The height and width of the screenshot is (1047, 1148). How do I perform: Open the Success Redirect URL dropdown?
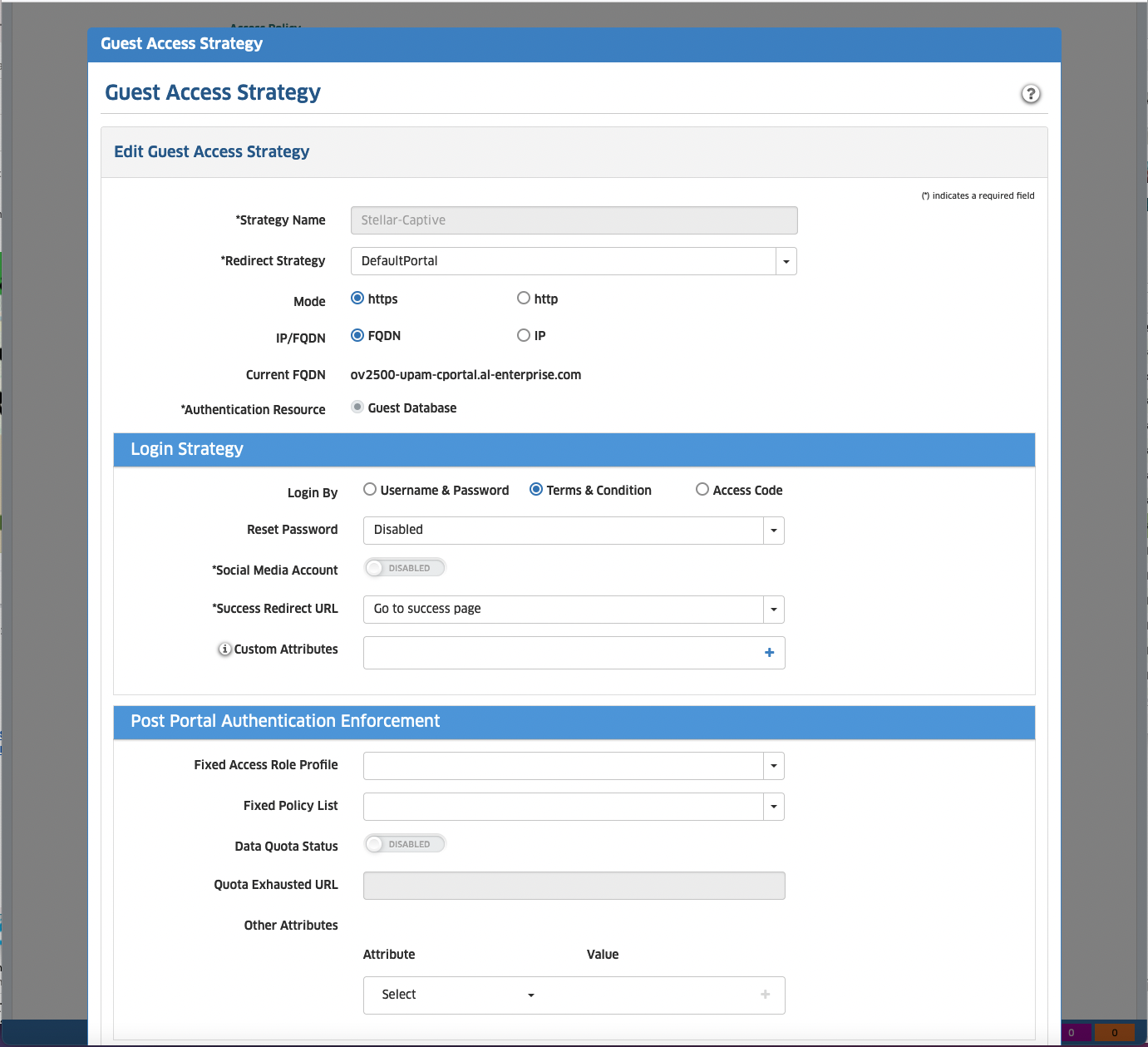pos(773,610)
